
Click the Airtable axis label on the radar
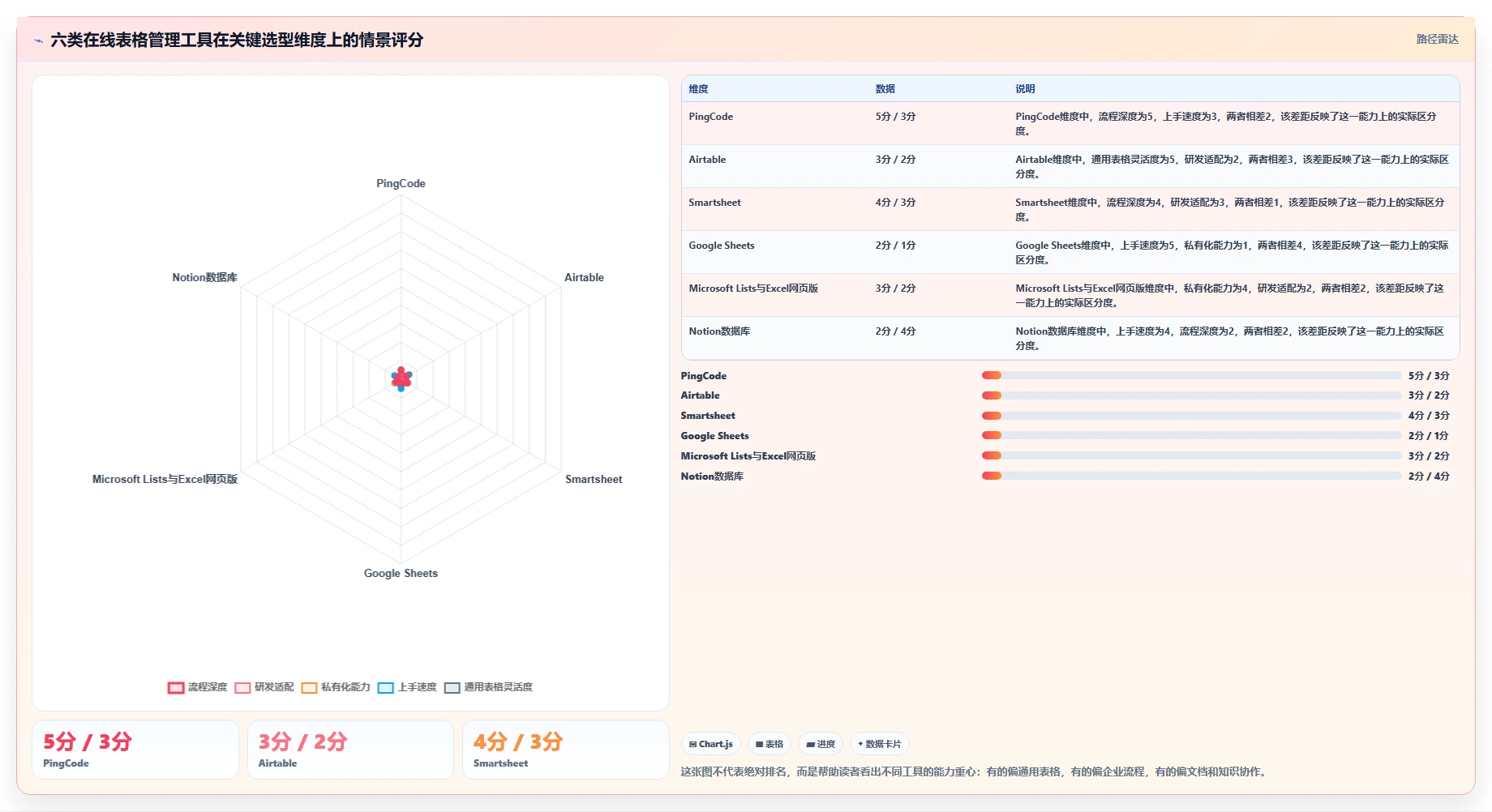pos(584,278)
